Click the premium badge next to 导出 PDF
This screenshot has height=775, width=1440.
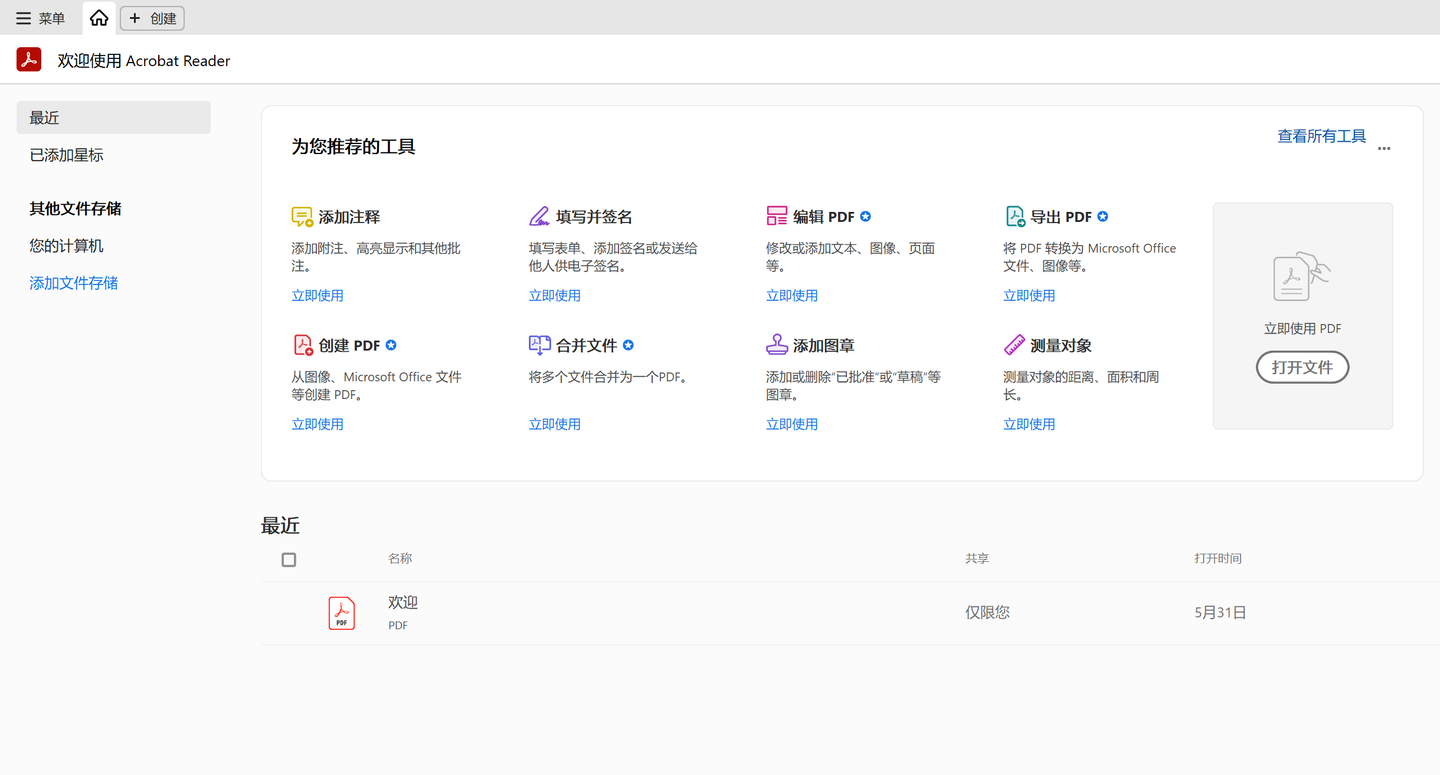(x=1103, y=217)
